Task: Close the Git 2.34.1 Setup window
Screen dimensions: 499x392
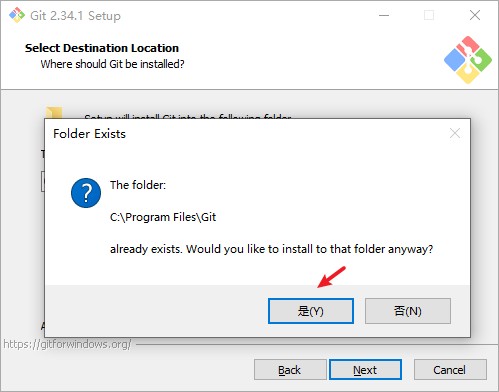Action: tap(475, 15)
